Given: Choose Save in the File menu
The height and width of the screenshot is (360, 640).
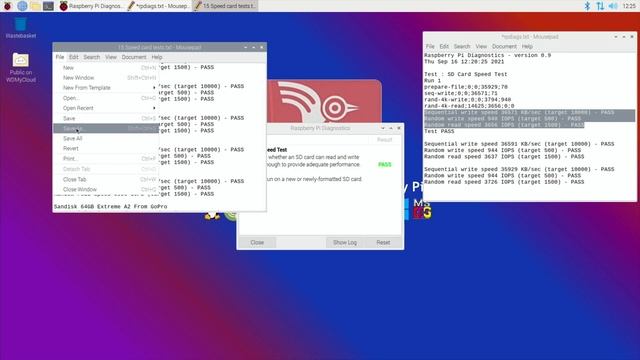Looking at the screenshot, I should [106, 118].
